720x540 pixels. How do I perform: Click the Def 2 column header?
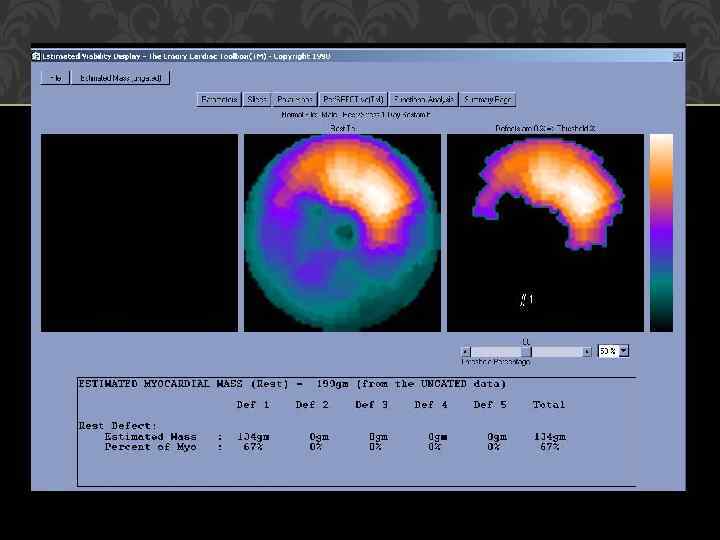coord(312,405)
